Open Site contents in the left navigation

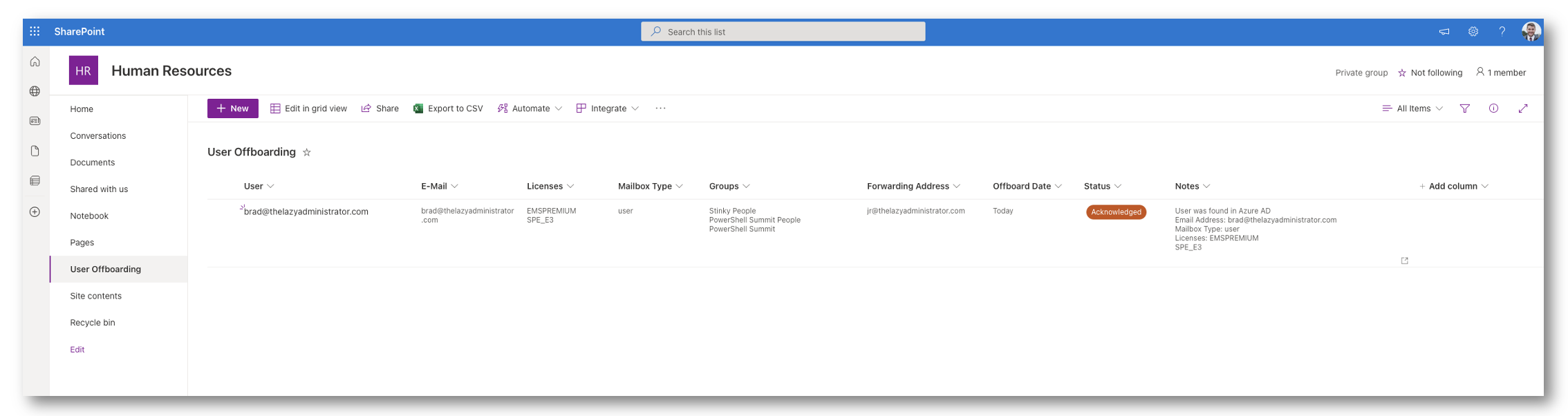96,296
